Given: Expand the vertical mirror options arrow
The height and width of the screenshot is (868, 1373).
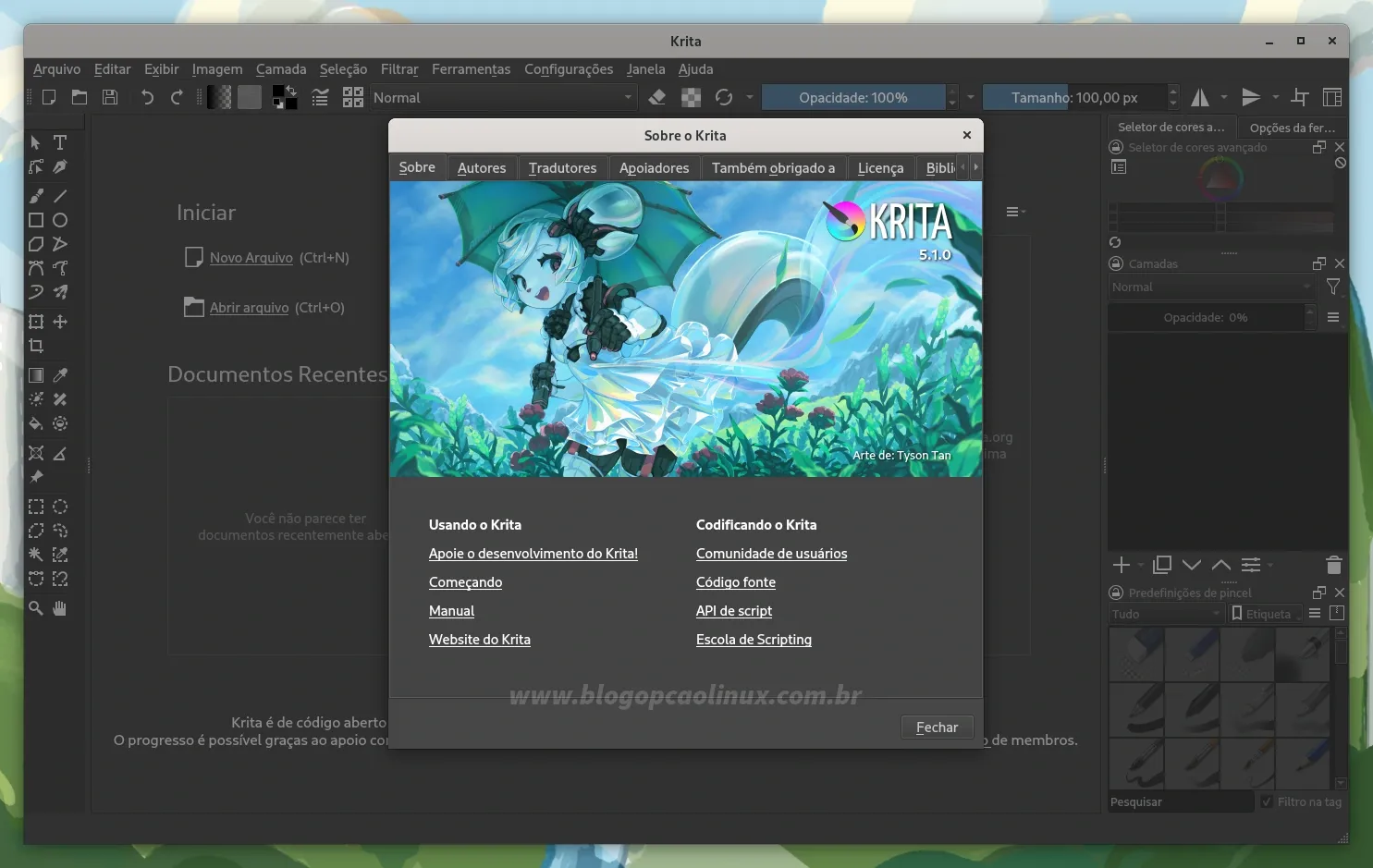Looking at the screenshot, I should point(1276,97).
